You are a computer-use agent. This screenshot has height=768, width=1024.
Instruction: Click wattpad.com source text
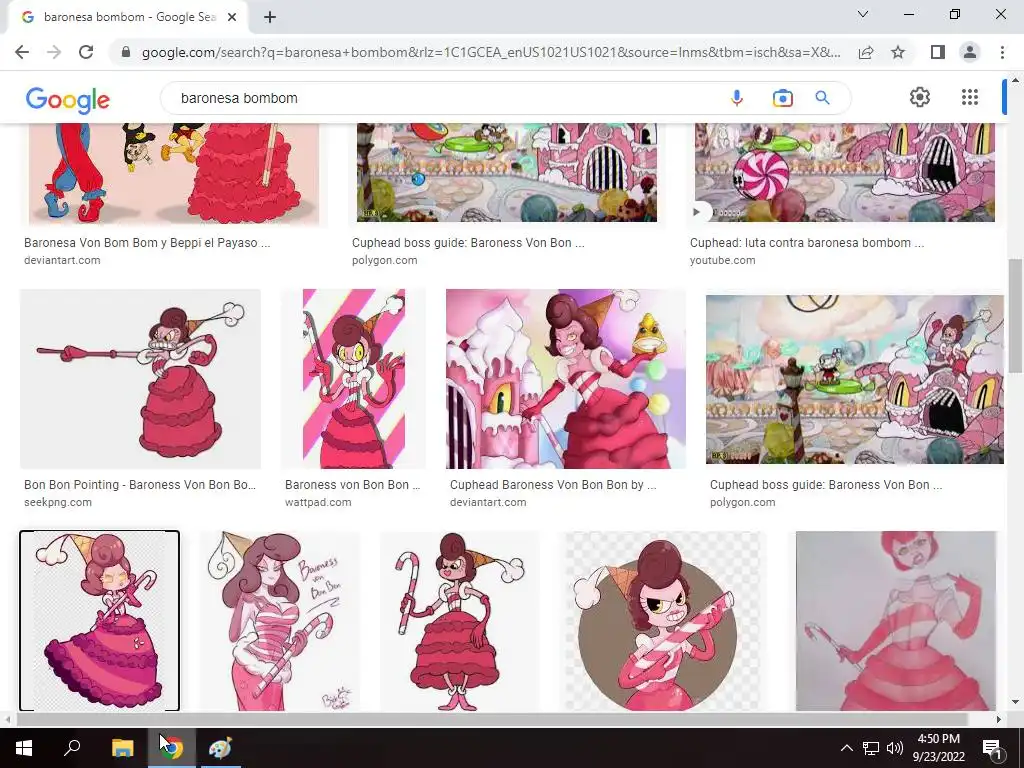tap(318, 502)
